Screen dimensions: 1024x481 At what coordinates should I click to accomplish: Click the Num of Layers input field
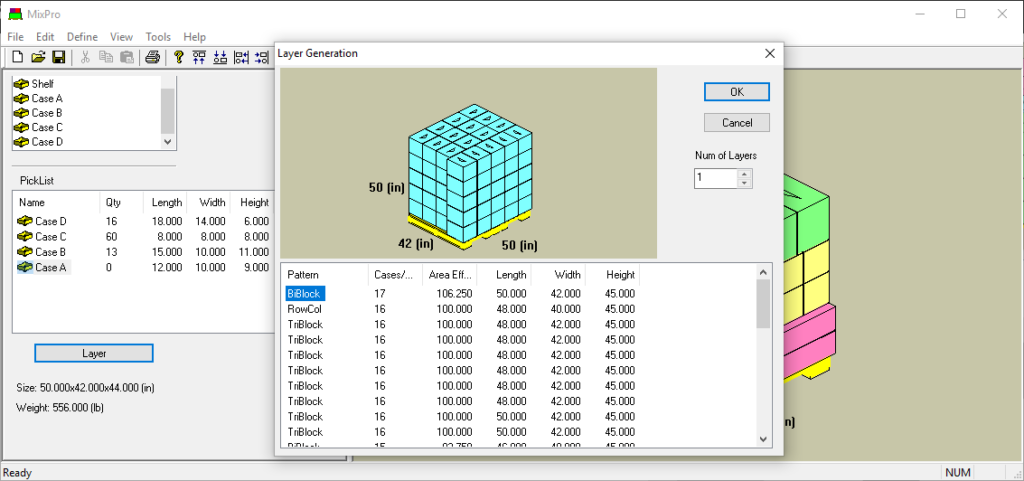coord(715,178)
